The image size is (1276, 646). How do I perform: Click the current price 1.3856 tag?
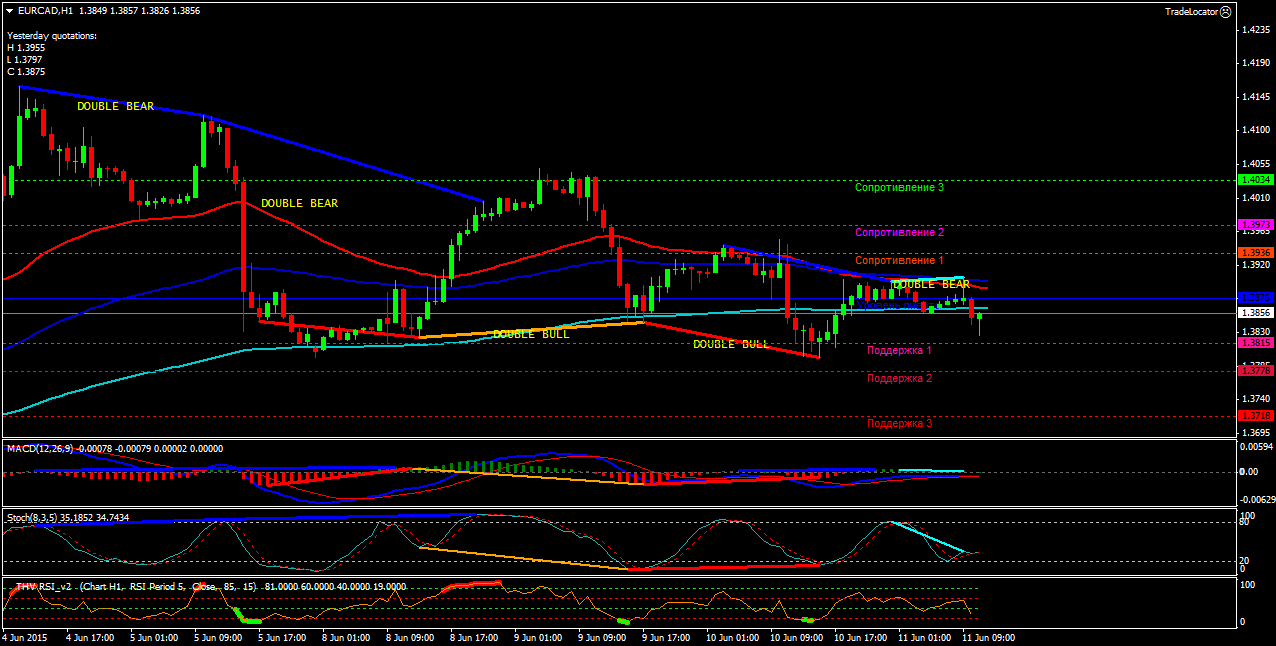click(x=1255, y=313)
